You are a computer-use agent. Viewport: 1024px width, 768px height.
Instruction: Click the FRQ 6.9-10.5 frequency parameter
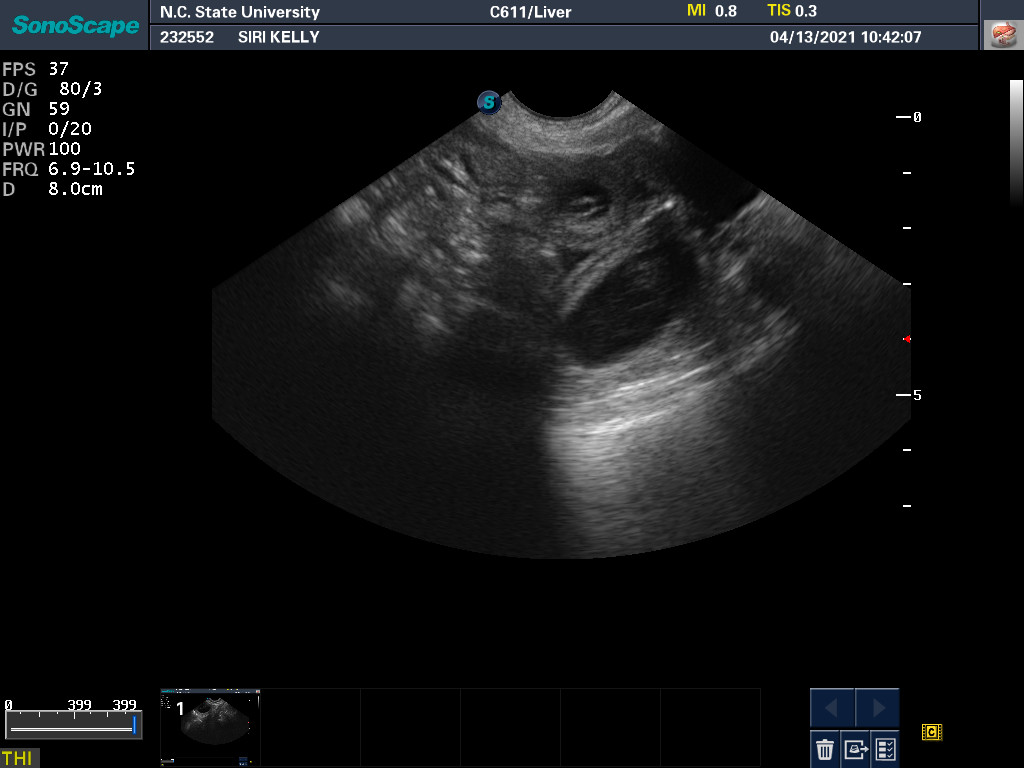coord(68,169)
